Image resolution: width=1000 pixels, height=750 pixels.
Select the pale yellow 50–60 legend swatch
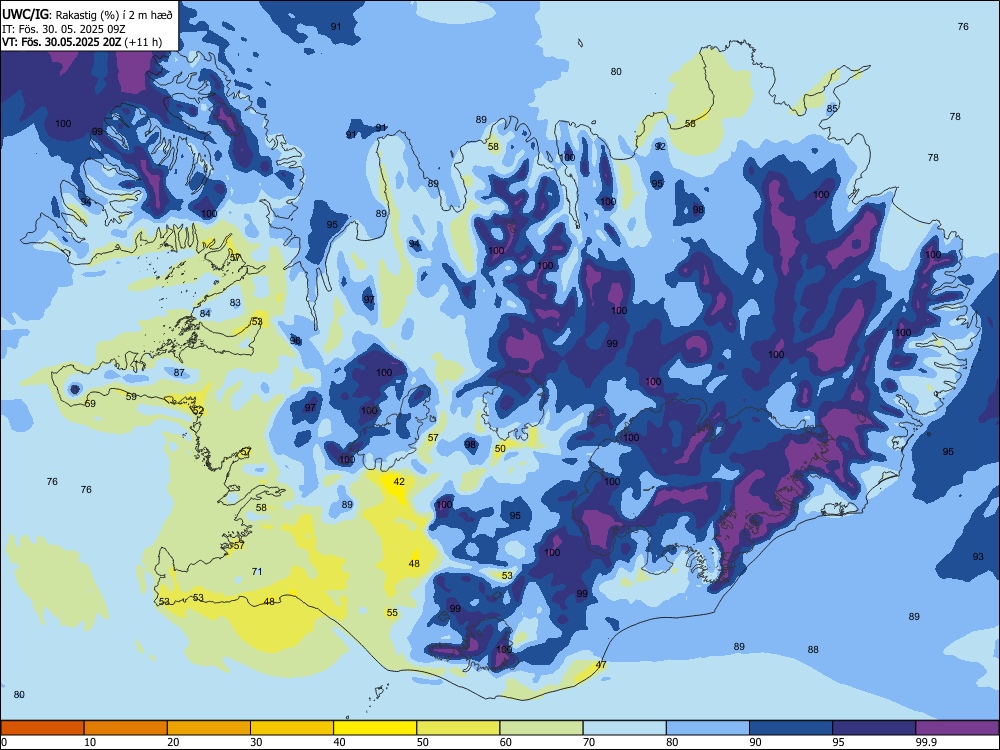[458, 728]
